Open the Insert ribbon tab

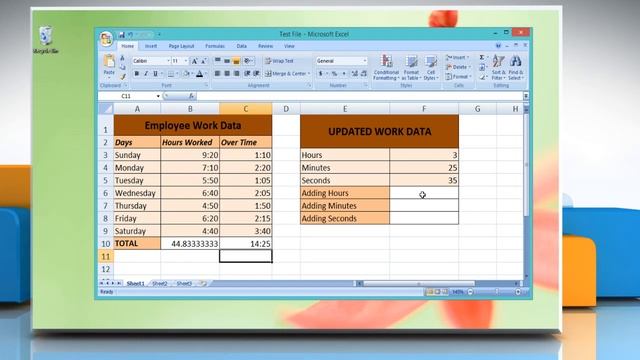(x=151, y=46)
